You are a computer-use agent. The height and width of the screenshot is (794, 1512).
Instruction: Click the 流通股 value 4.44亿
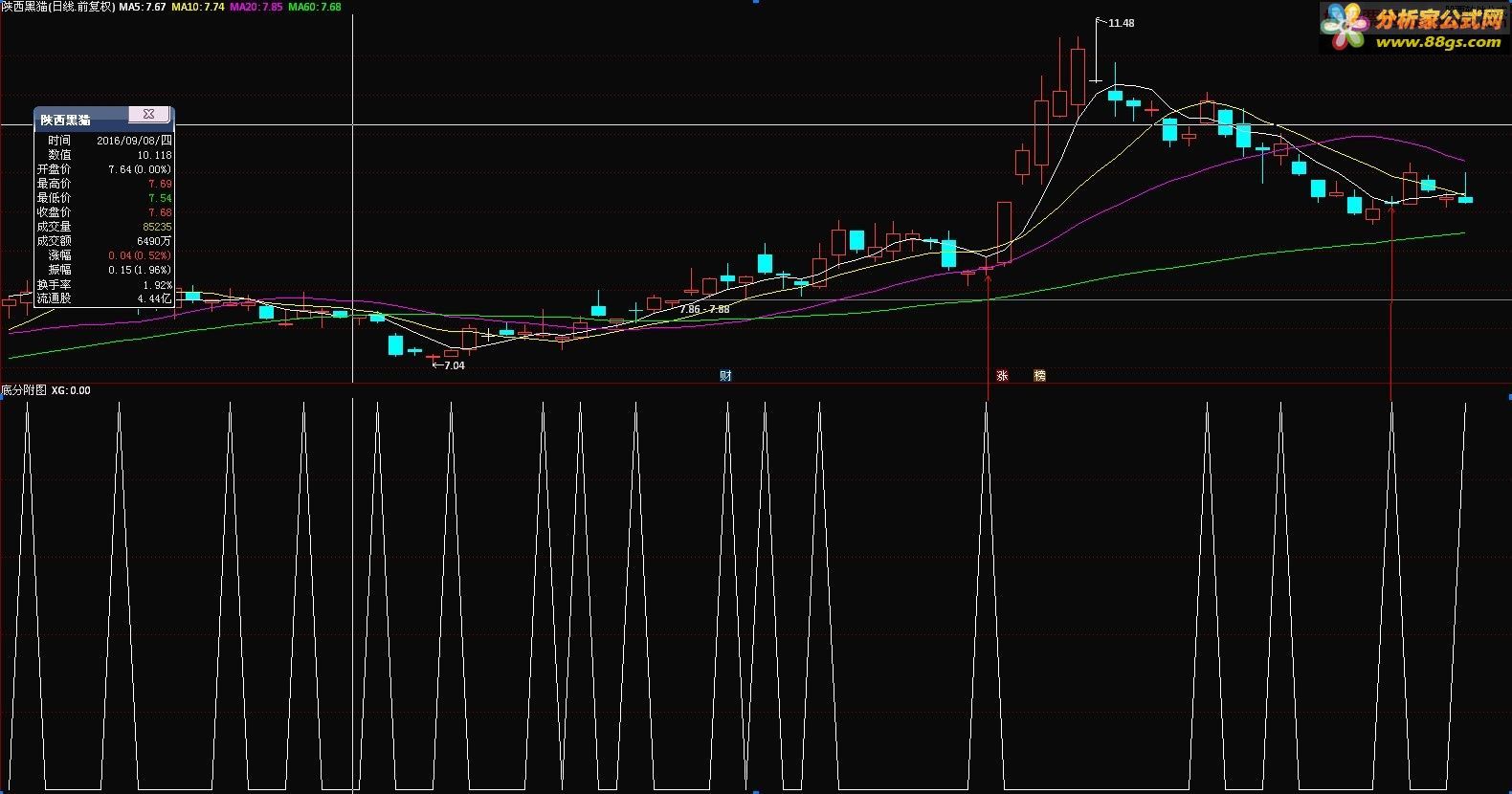pos(154,298)
